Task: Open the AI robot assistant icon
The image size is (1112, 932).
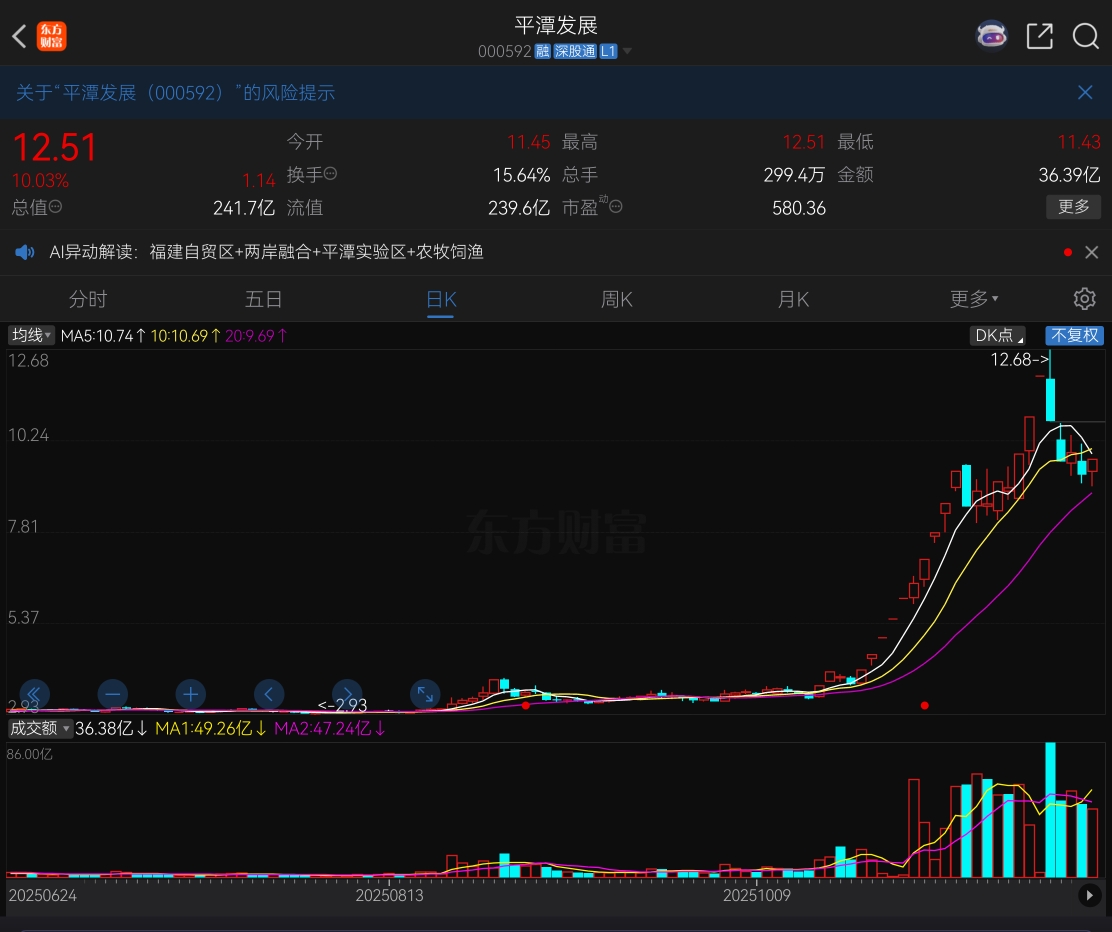Action: coord(991,35)
